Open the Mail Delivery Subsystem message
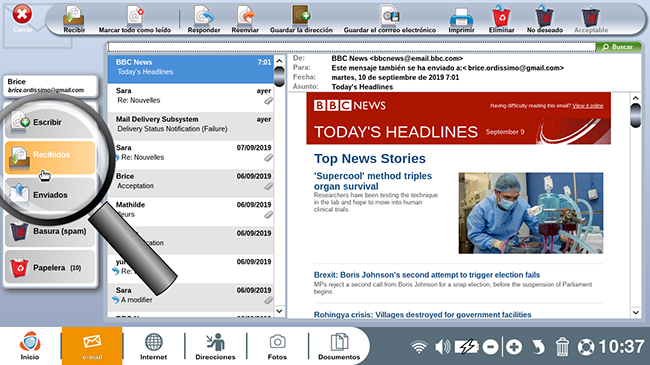 tap(190, 126)
